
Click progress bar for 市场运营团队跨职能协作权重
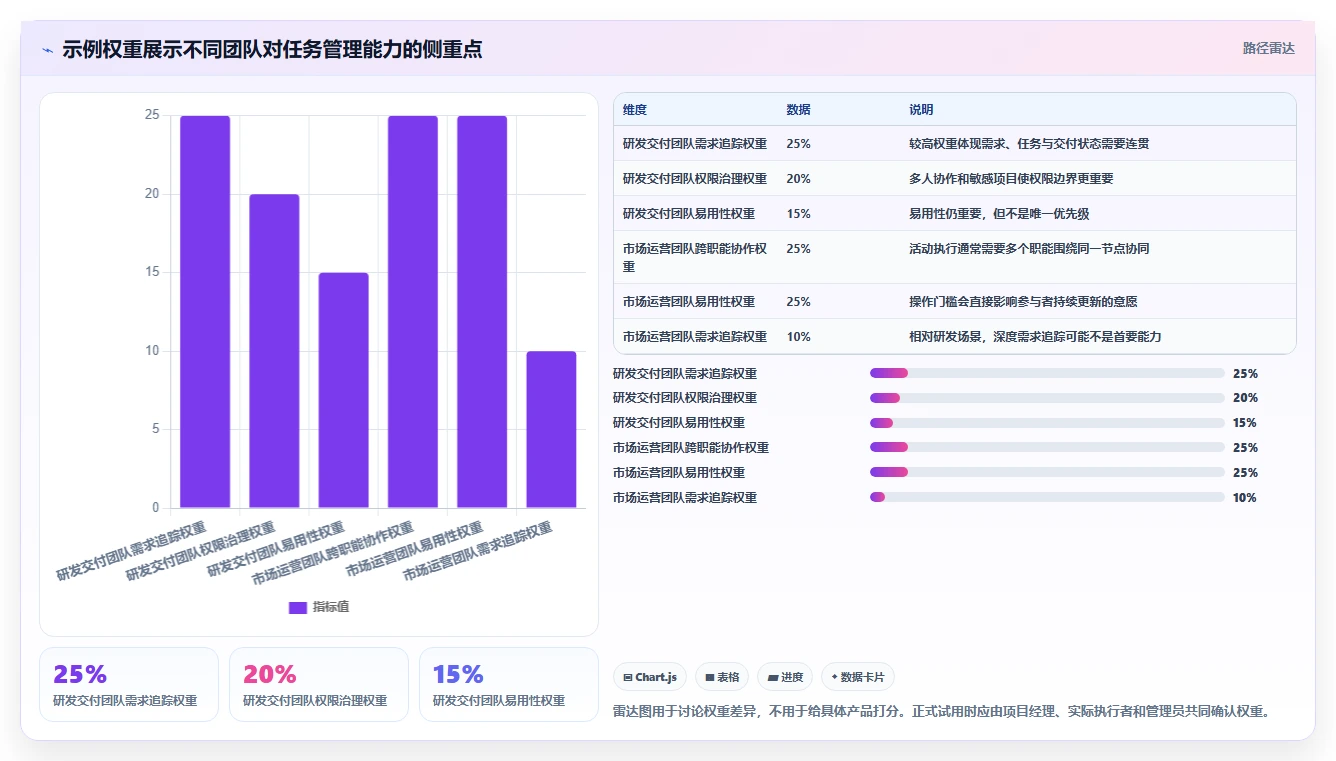[x=1047, y=447]
